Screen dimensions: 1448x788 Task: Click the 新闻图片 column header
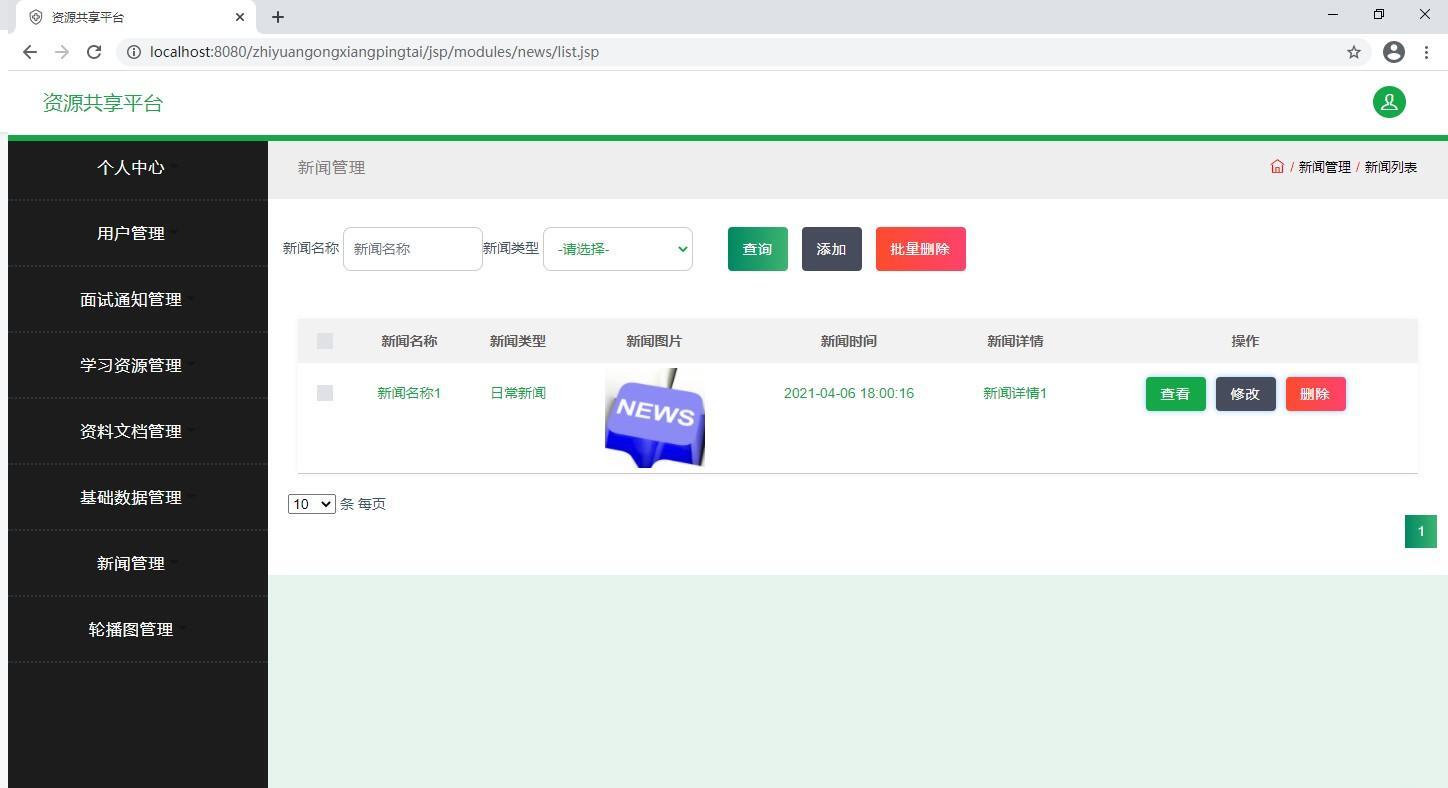(654, 341)
